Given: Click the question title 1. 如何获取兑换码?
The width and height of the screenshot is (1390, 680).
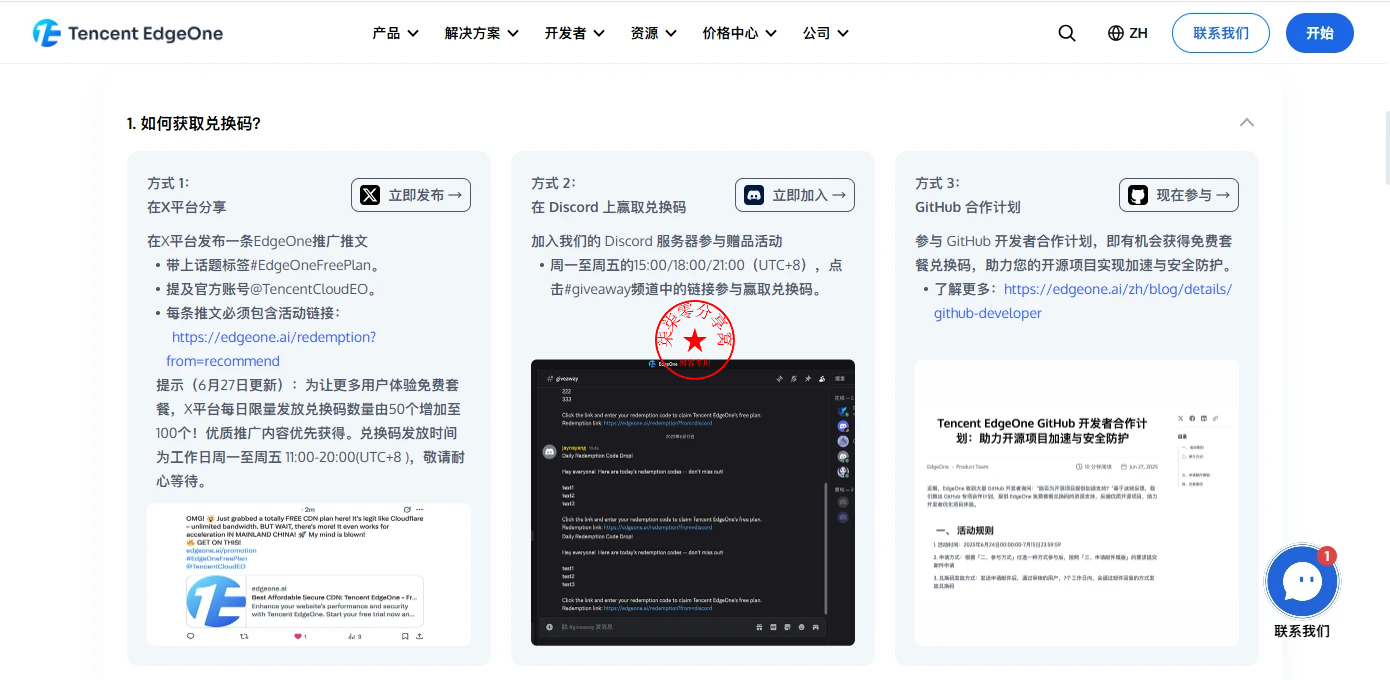Looking at the screenshot, I should [194, 123].
